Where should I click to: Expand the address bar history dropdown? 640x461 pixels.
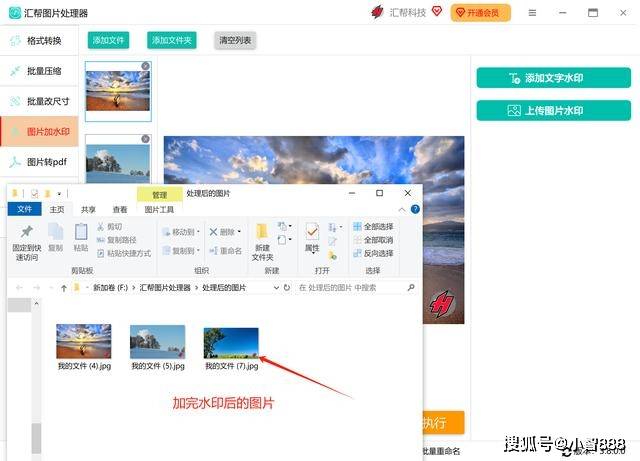(x=276, y=288)
